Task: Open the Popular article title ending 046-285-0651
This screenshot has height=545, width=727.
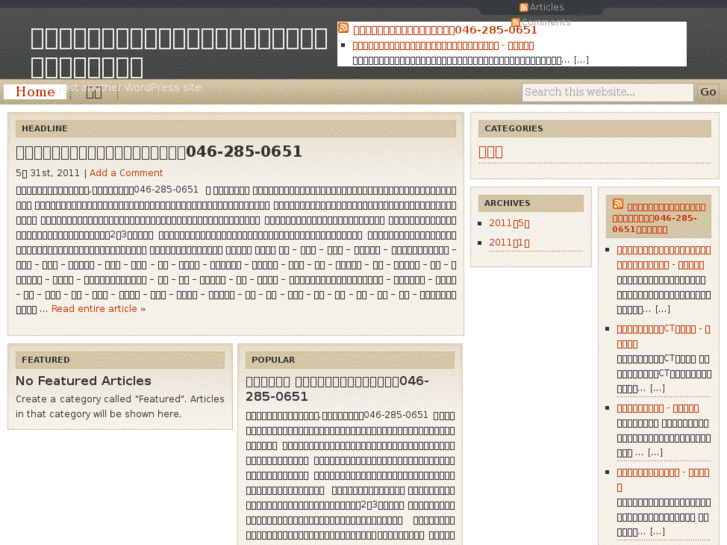Action: click(x=337, y=389)
